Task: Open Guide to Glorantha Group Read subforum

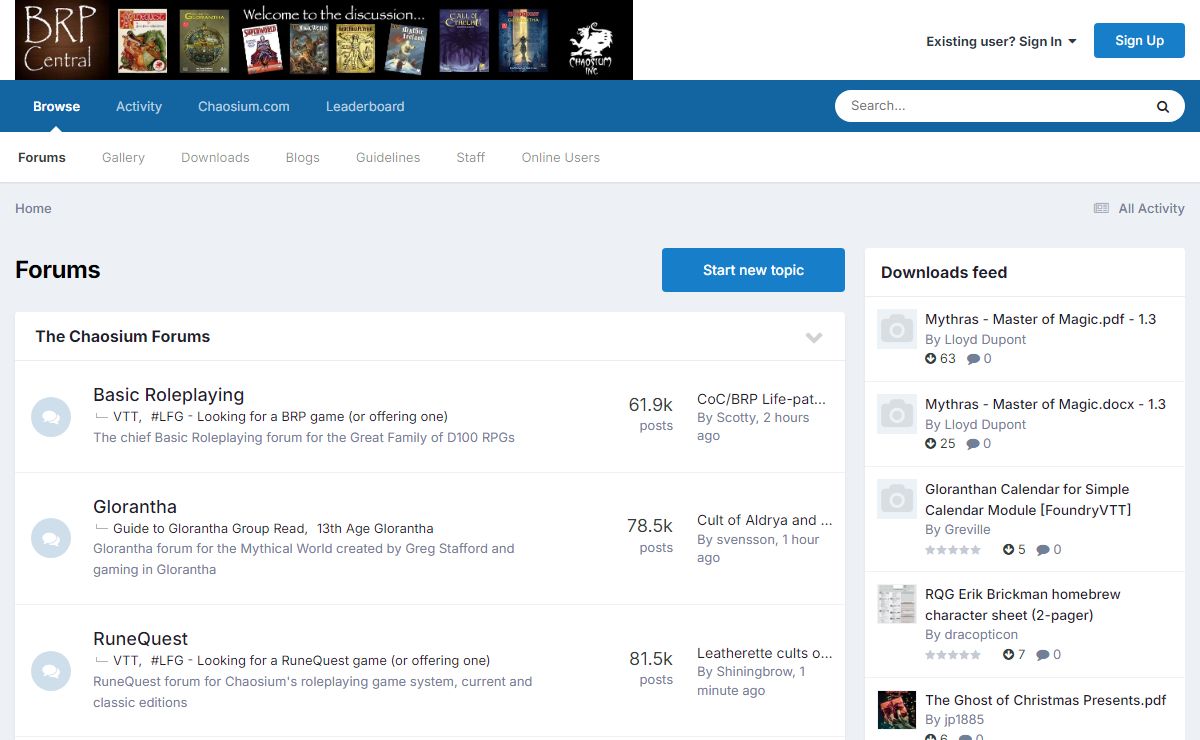Action: [208, 528]
